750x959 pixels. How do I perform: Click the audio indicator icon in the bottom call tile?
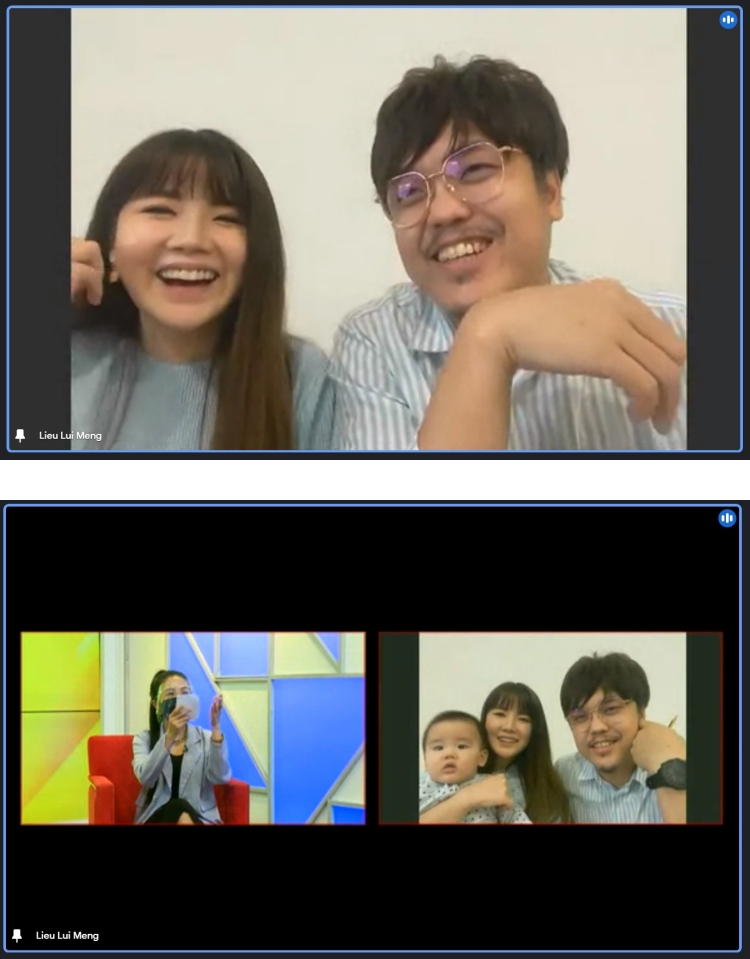click(727, 519)
